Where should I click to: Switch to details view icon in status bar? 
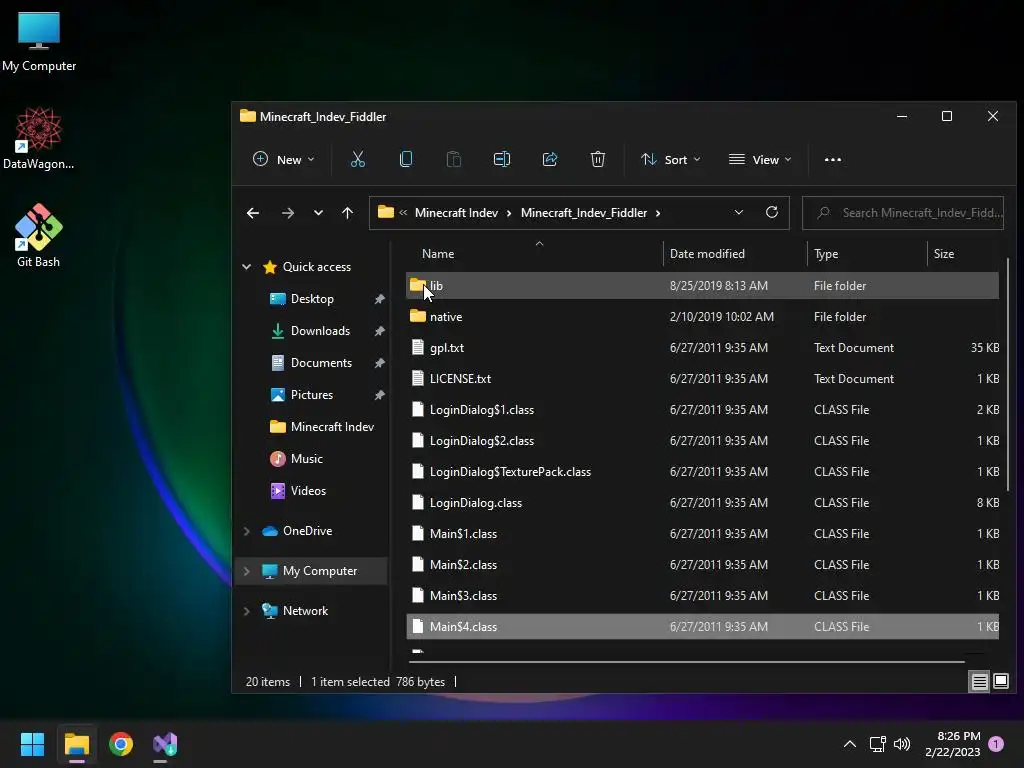(x=980, y=682)
